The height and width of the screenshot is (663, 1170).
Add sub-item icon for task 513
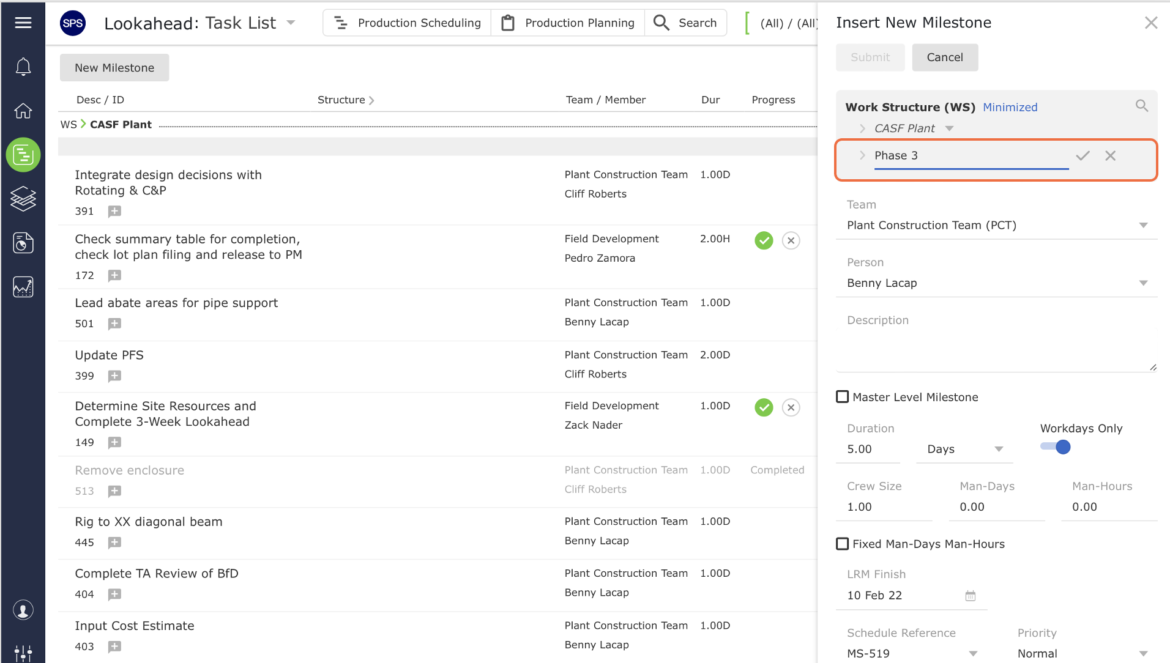click(x=114, y=491)
